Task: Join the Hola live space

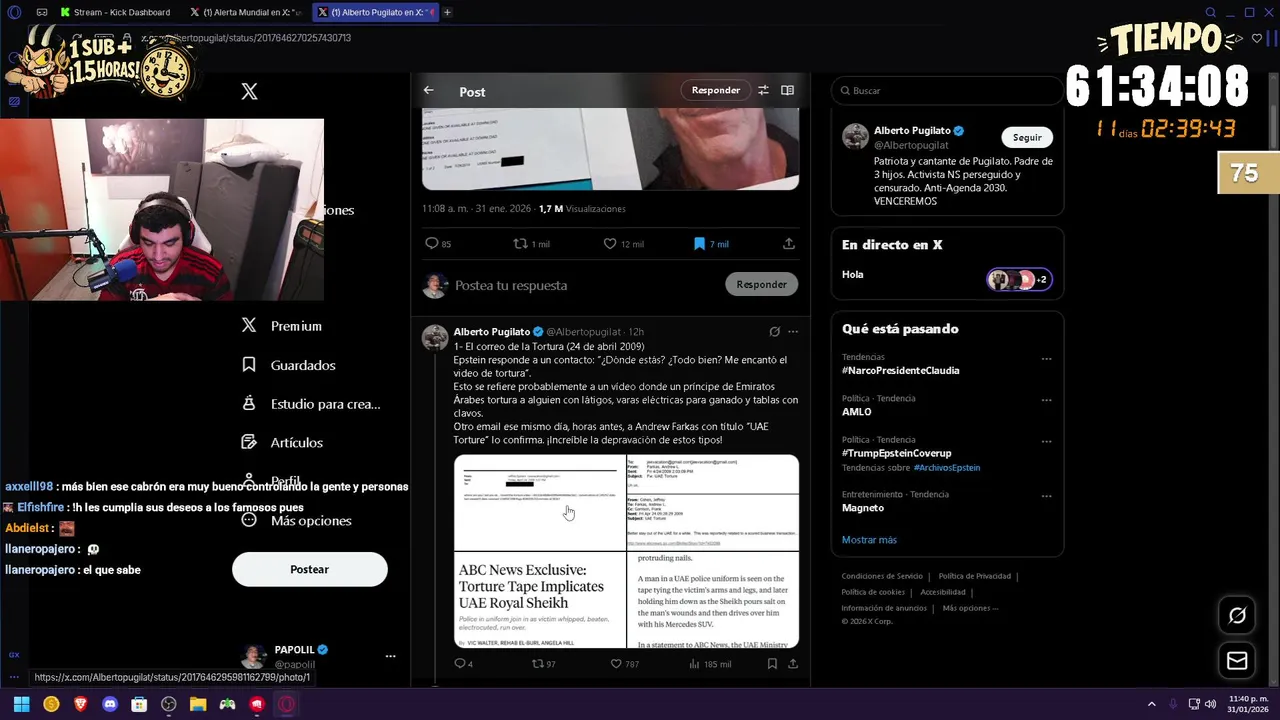Action: pyautogui.click(x=947, y=279)
